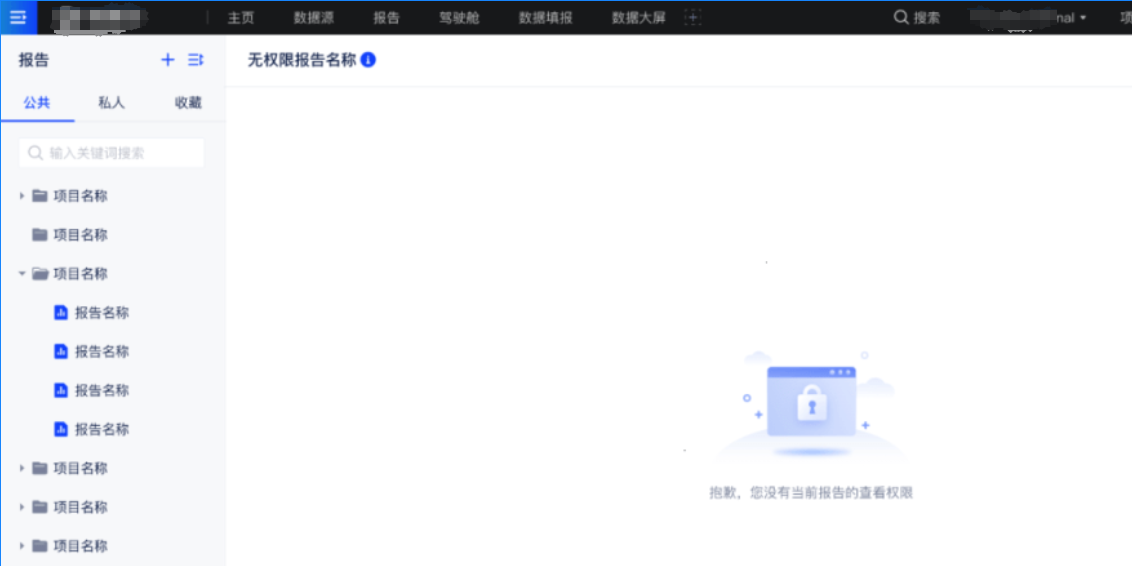Click the lock illustration in the center

(x=811, y=403)
